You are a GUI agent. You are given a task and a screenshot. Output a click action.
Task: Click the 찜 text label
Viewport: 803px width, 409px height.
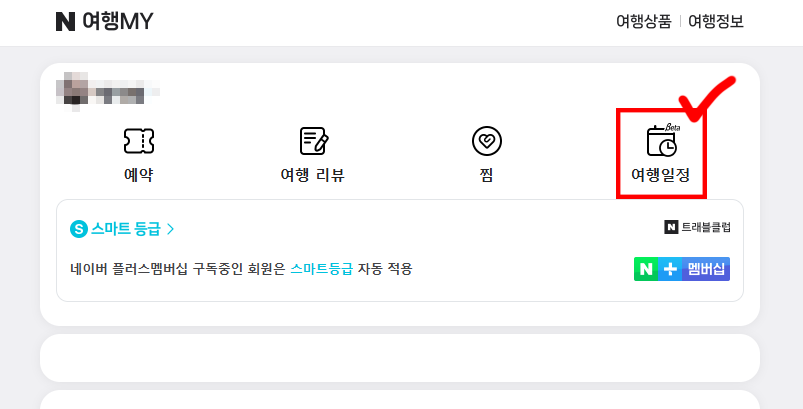click(487, 176)
